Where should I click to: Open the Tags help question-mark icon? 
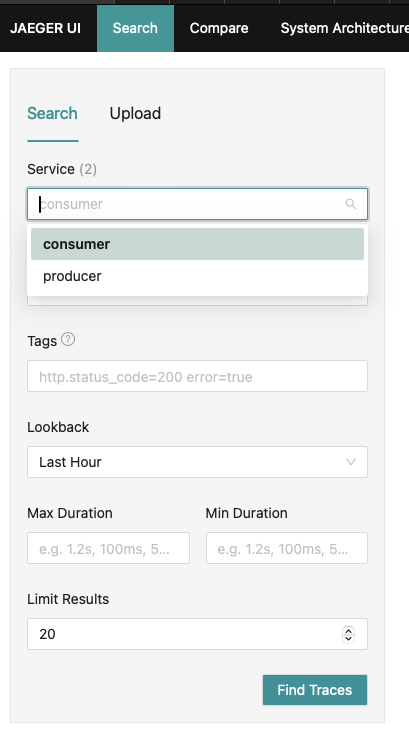tap(68, 339)
